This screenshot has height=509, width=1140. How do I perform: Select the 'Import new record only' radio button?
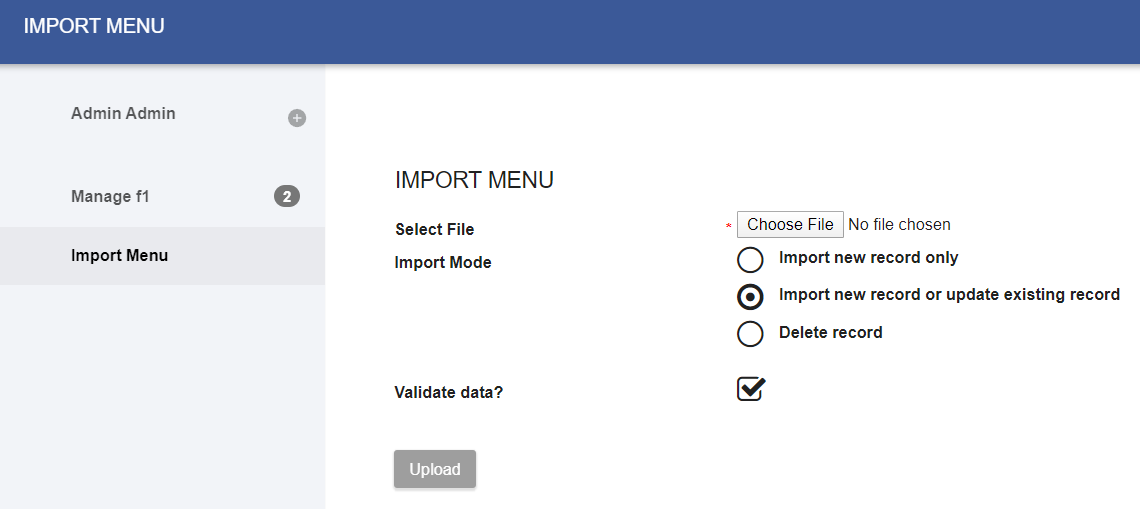pos(750,260)
